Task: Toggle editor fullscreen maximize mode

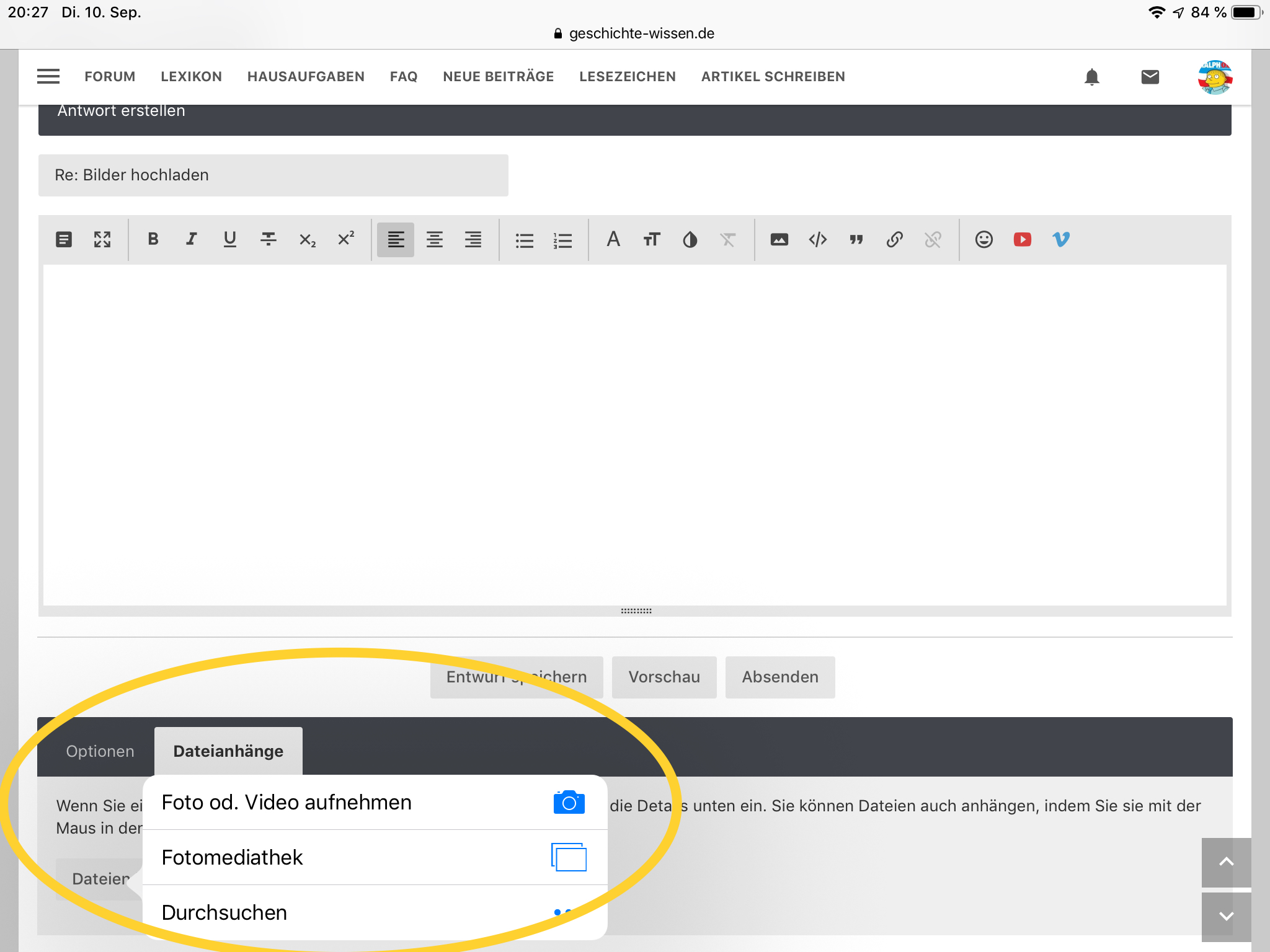Action: (x=102, y=239)
